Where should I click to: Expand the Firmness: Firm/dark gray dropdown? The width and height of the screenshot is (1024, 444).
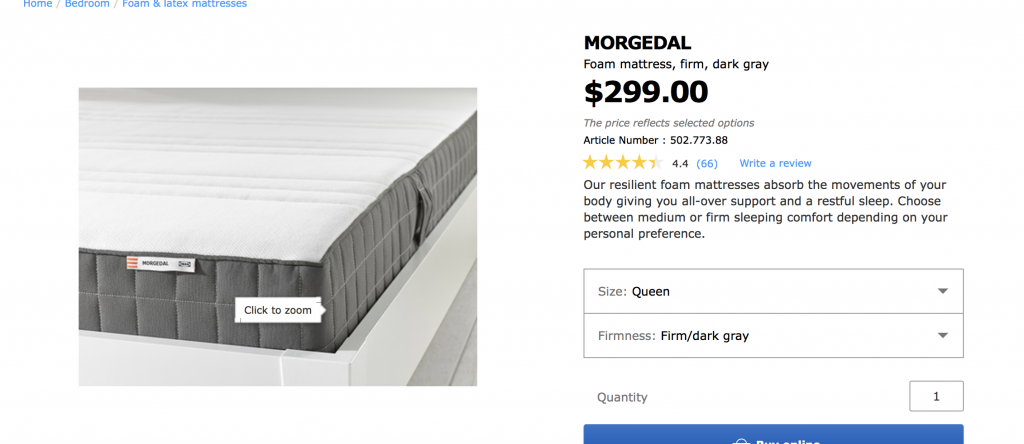point(773,336)
